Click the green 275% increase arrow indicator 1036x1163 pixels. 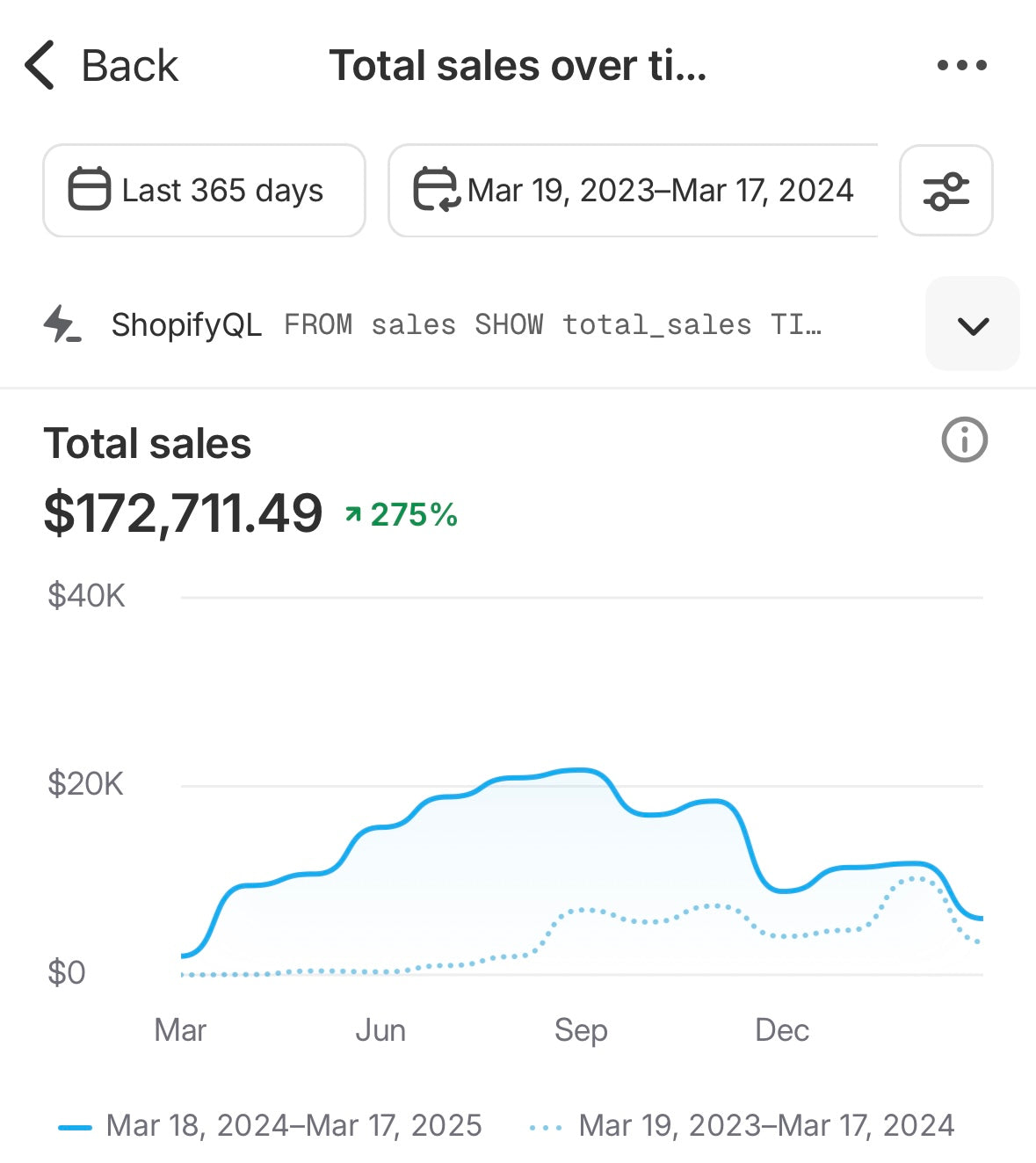point(353,515)
